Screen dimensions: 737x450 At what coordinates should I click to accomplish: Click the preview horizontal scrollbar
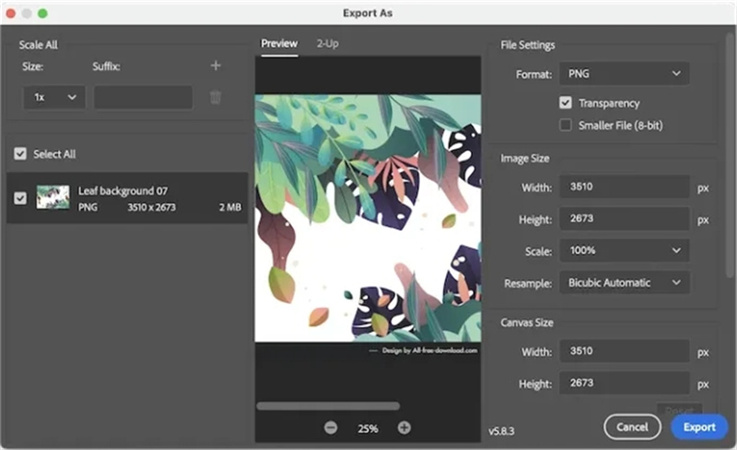point(328,406)
